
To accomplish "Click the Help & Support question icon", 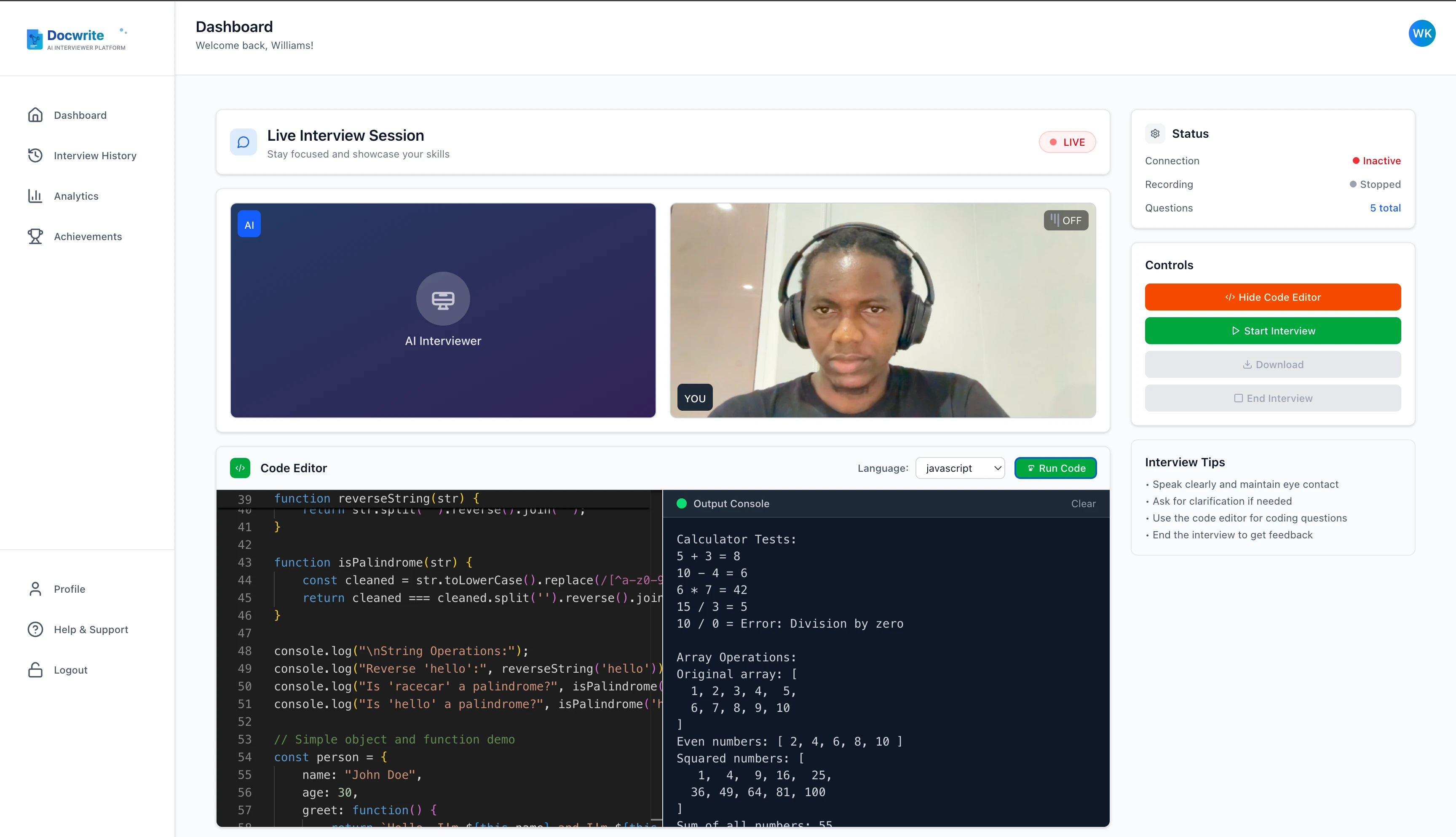I will pyautogui.click(x=35, y=629).
